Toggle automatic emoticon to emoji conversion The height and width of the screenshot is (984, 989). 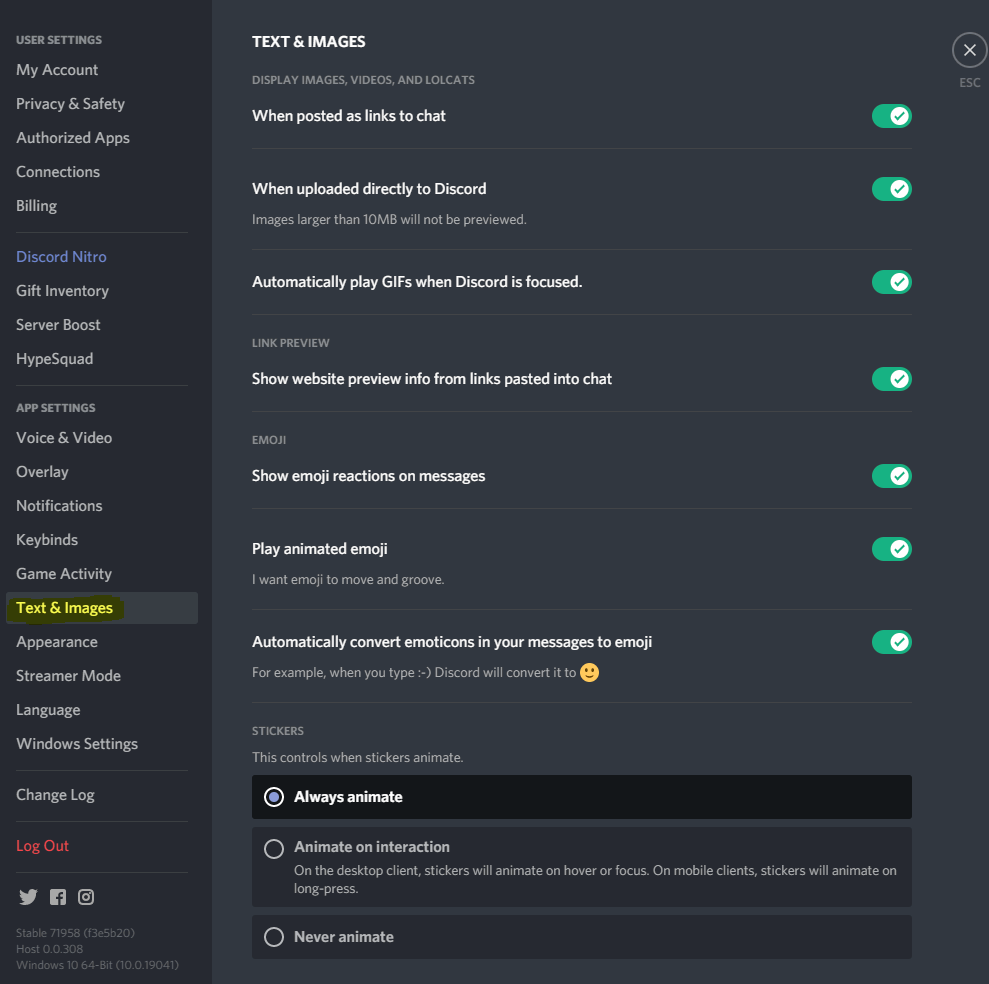click(891, 642)
